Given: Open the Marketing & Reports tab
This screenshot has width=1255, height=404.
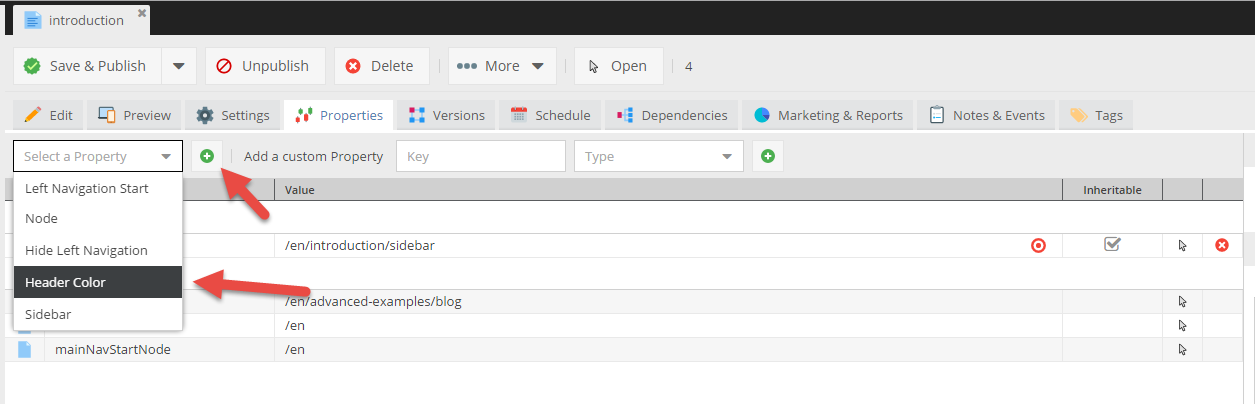Looking at the screenshot, I should point(828,115).
